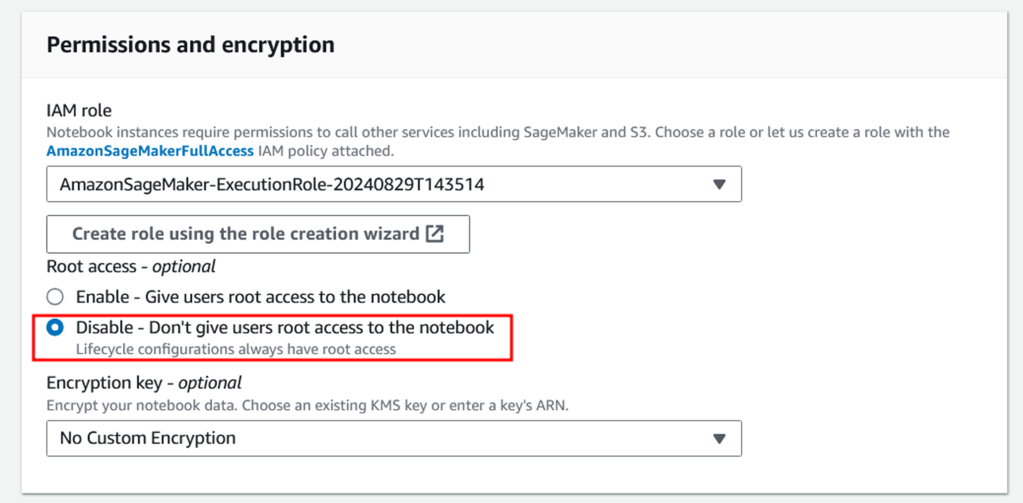Click the 'Encryption key - optional' label
This screenshot has height=503, width=1023.
pos(144,383)
